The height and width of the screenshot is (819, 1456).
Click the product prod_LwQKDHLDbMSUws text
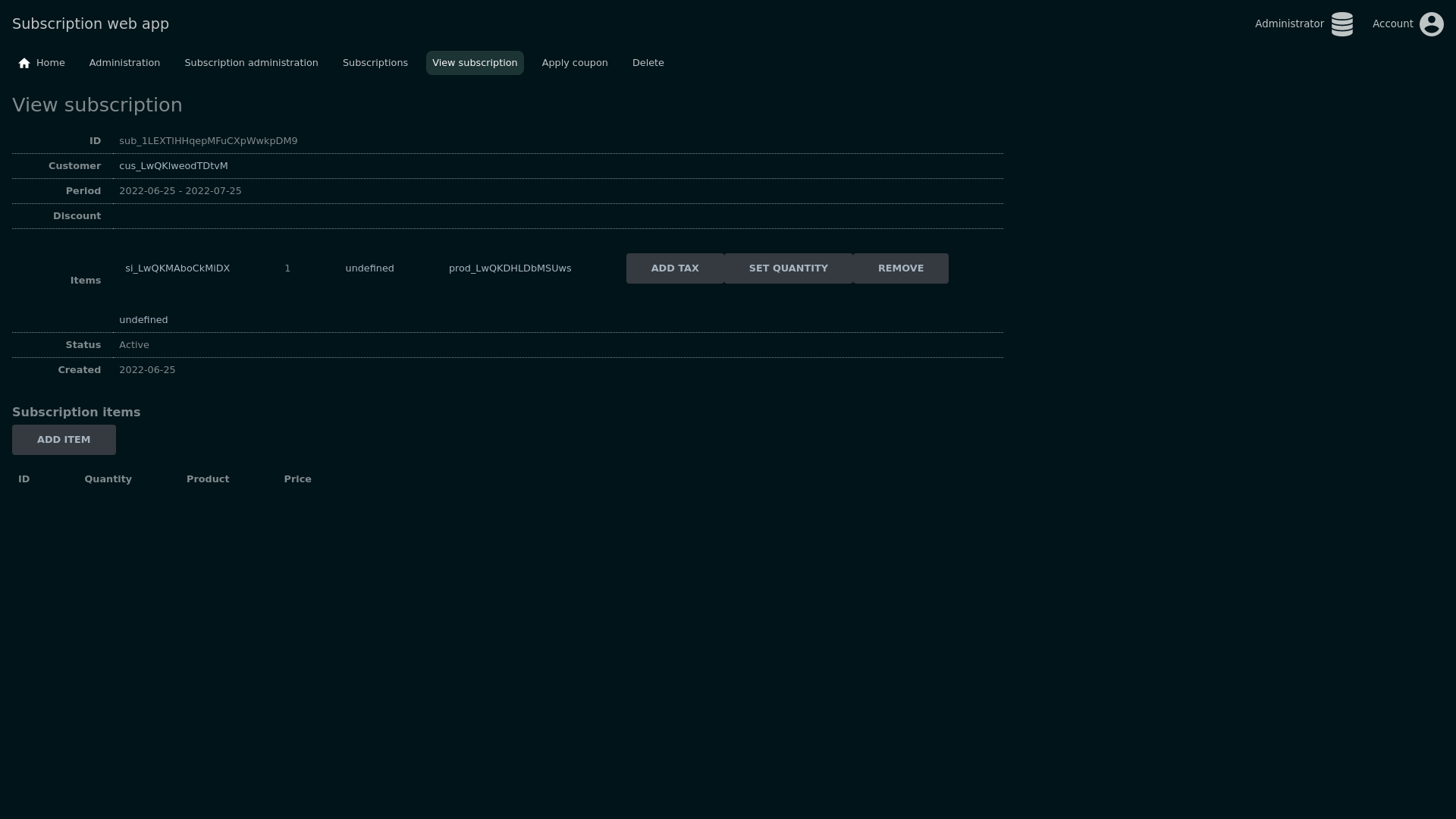pyautogui.click(x=510, y=268)
